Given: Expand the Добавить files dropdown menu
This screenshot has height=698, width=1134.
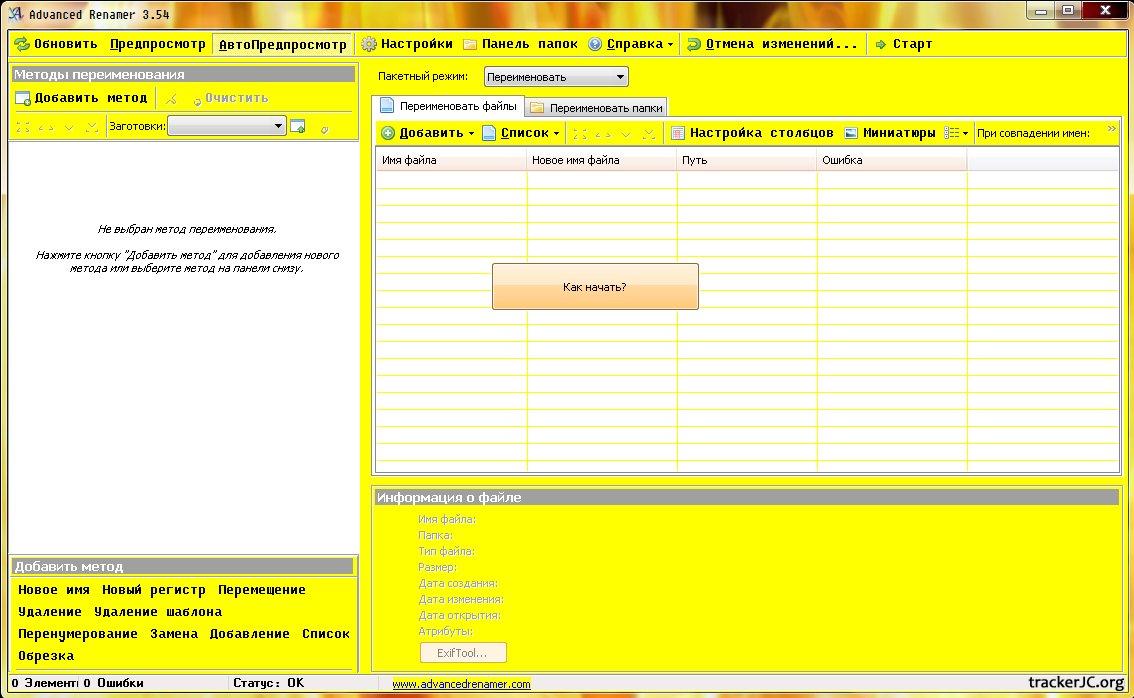Looking at the screenshot, I should coord(471,133).
